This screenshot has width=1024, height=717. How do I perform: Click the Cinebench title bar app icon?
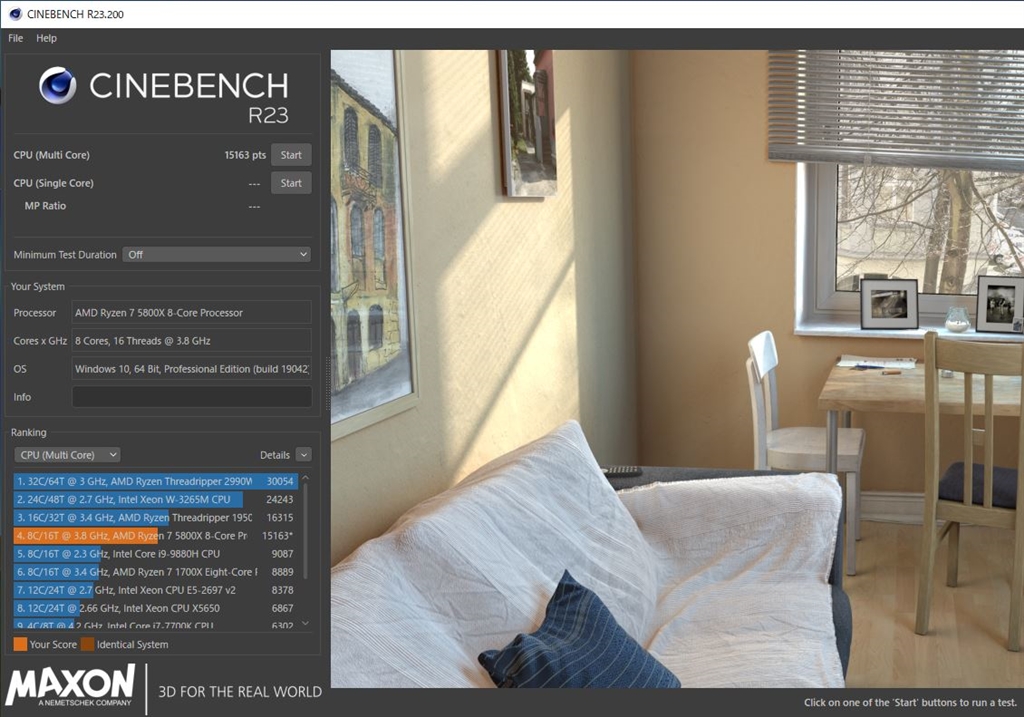(15, 14)
